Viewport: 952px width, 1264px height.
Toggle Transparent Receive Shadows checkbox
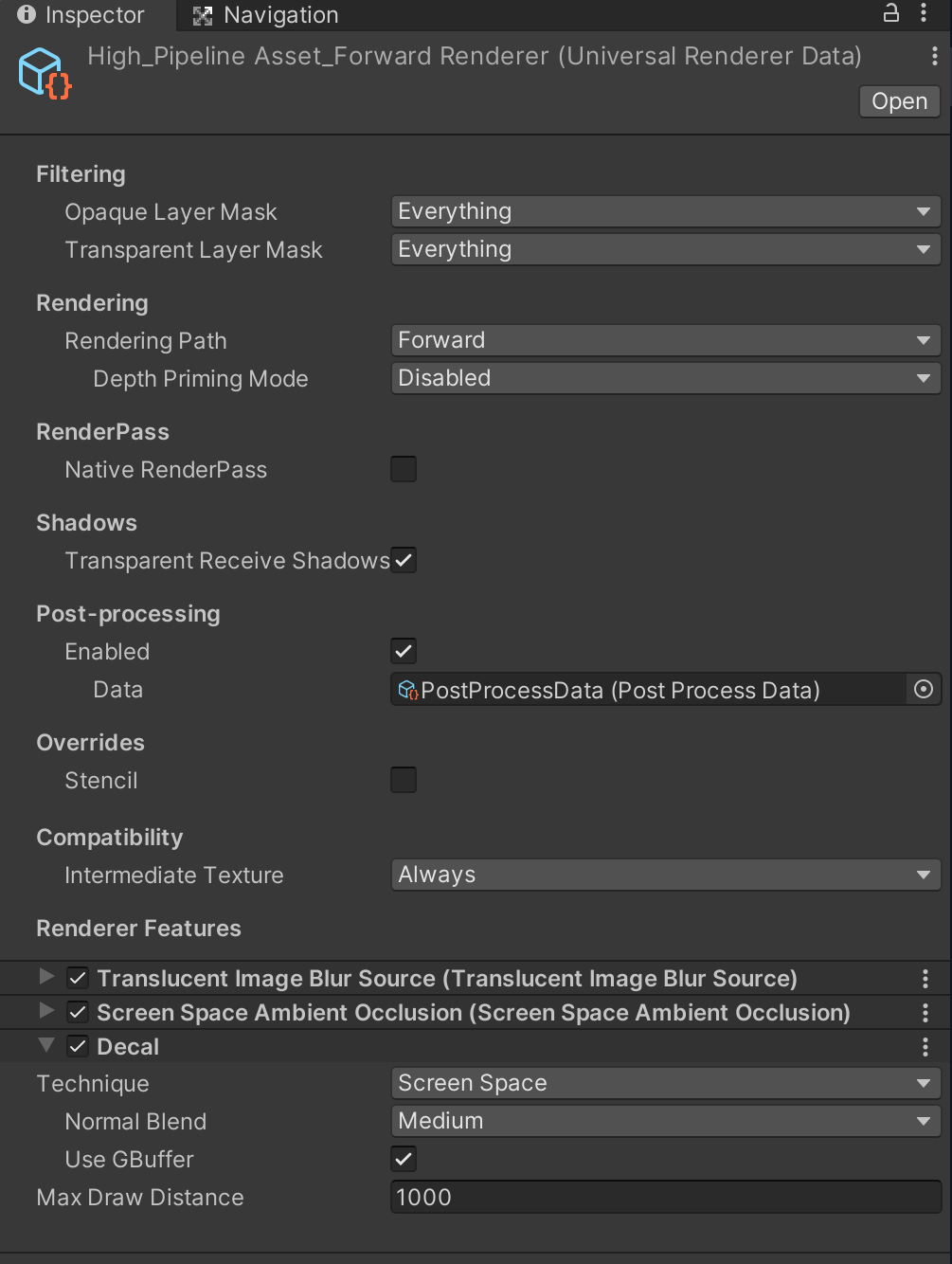404,560
